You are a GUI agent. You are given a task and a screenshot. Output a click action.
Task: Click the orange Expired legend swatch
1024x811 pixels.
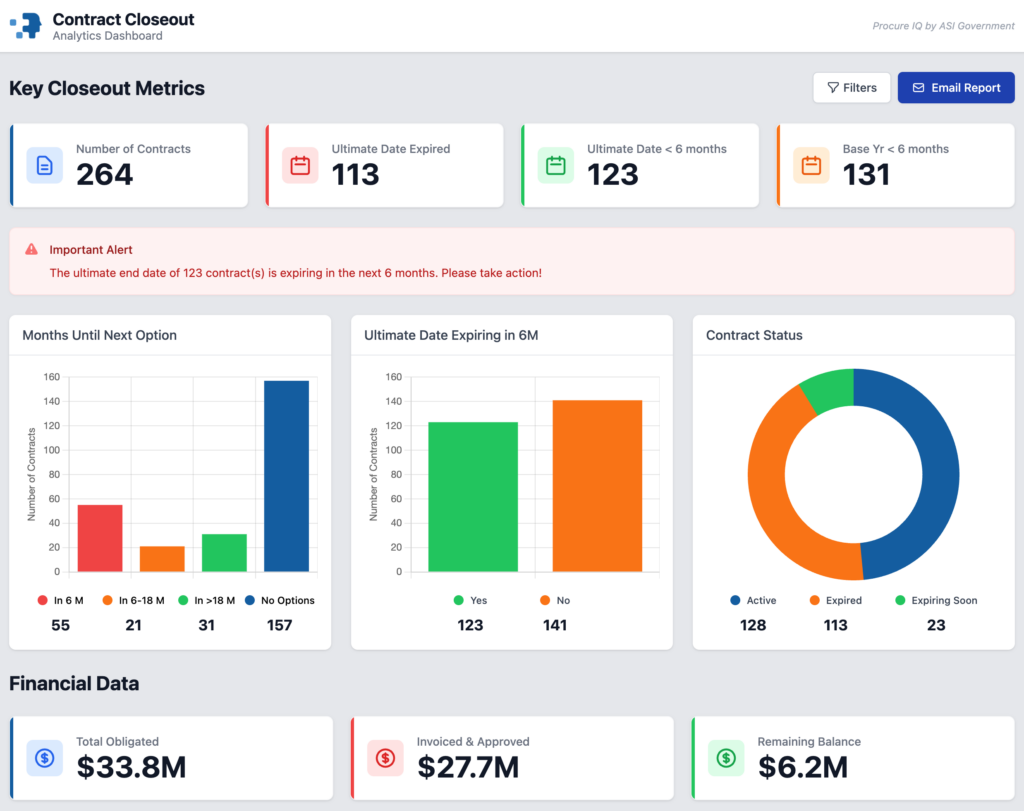pos(817,600)
